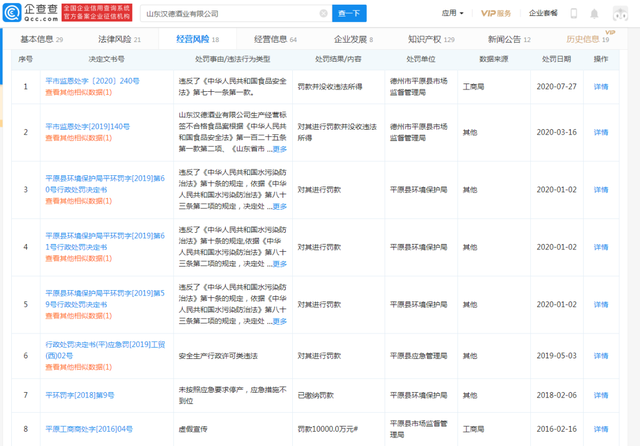640x446 pixels.
Task: Expand 更多 in row 5 penalty reason
Action: (x=280, y=321)
